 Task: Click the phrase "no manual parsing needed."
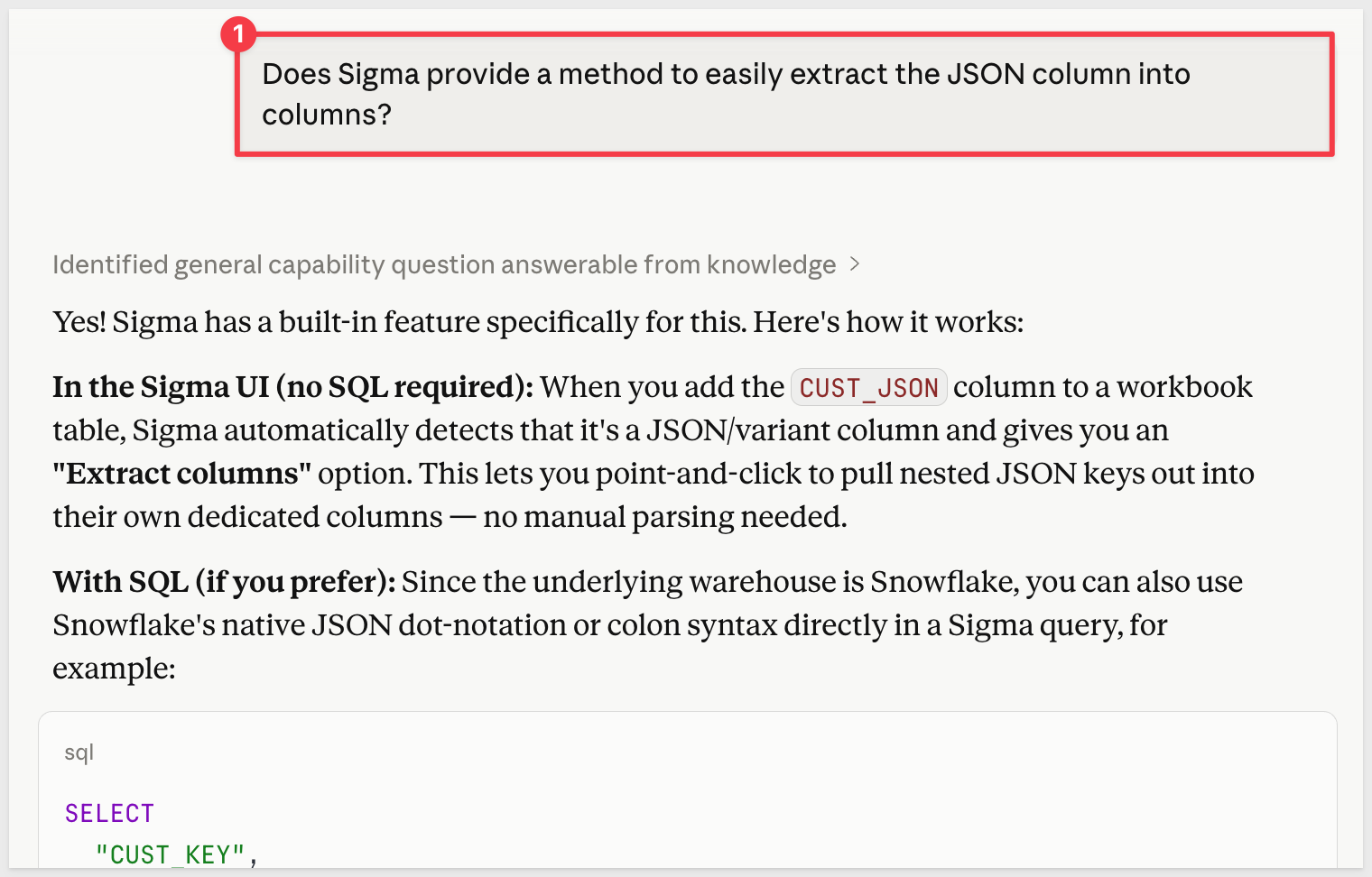point(665,517)
